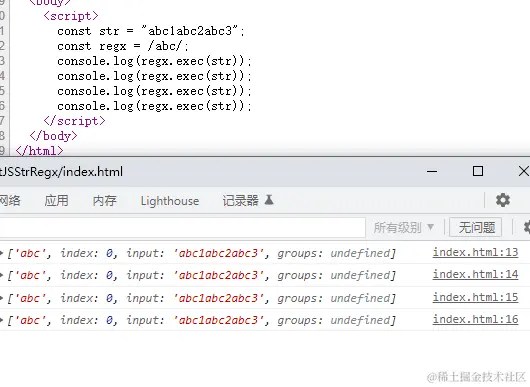530x387 pixels.
Task: Maximize the DevTools window
Action: tap(478, 171)
